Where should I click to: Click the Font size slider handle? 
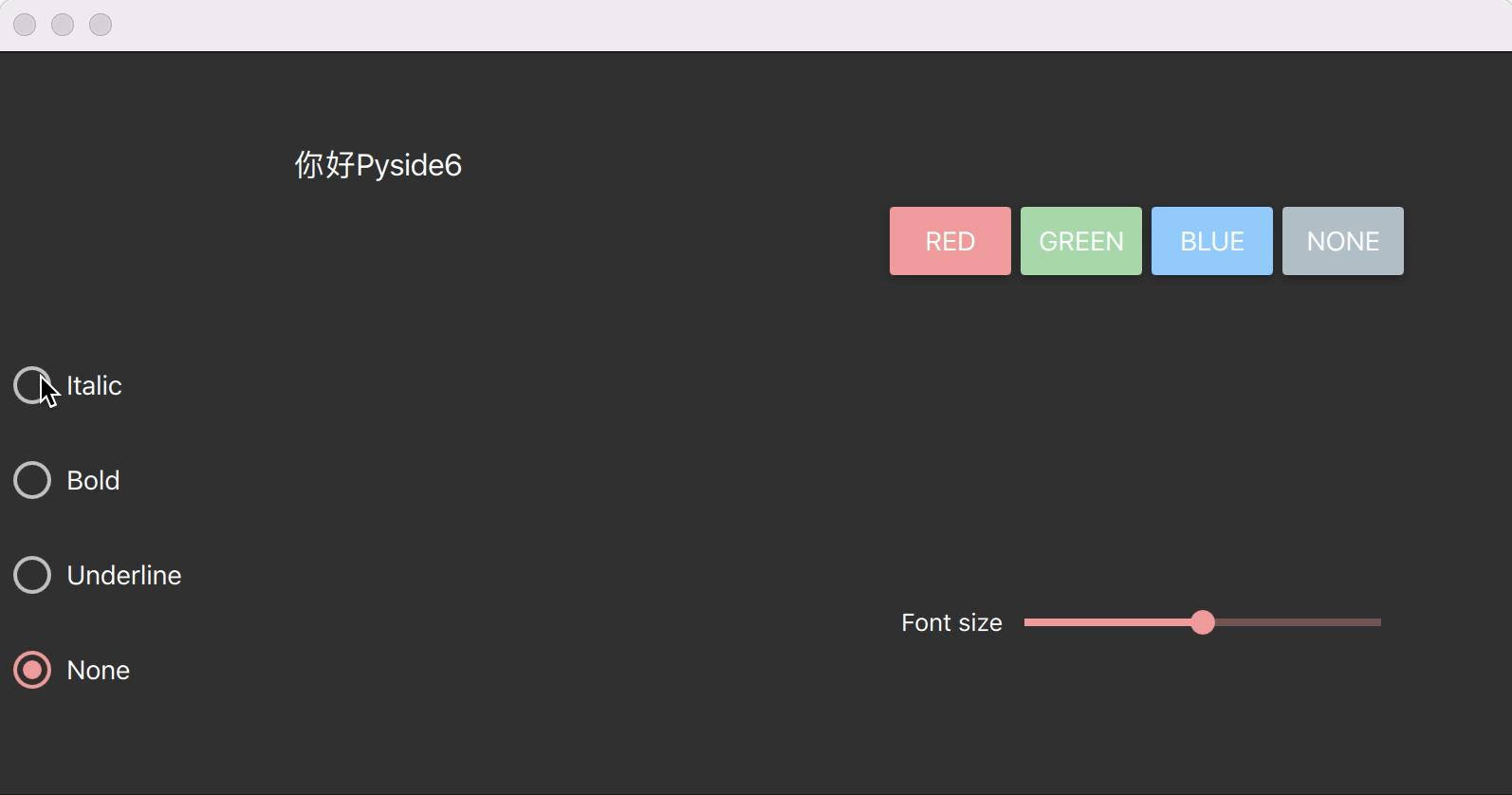(1203, 622)
